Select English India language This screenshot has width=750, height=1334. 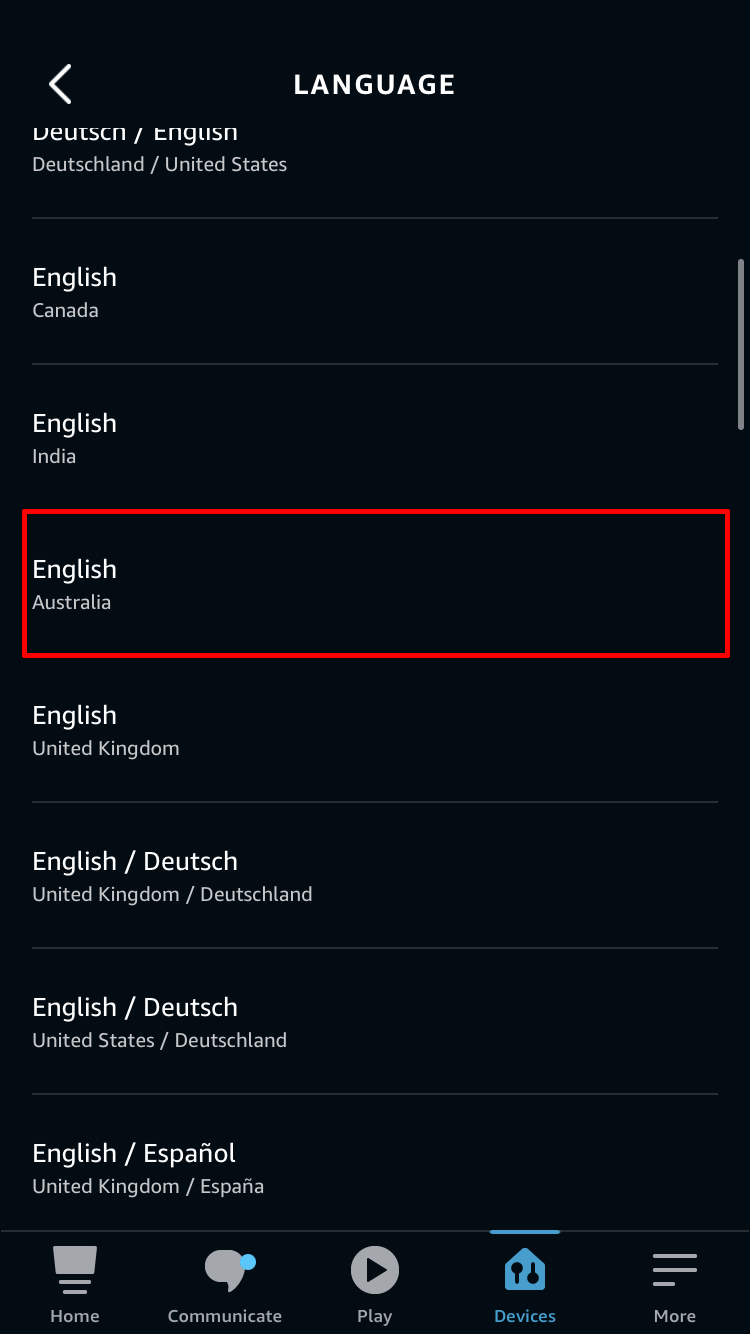point(375,437)
